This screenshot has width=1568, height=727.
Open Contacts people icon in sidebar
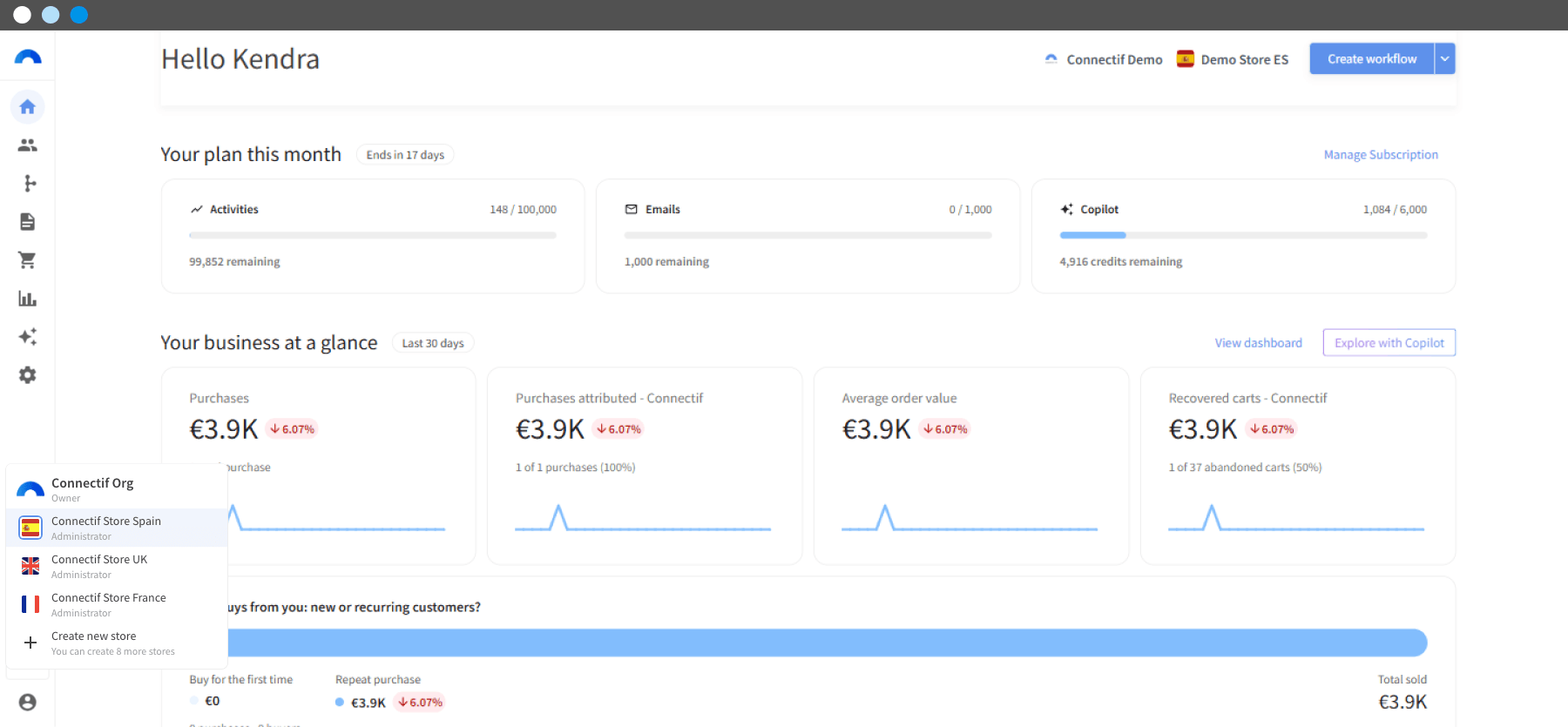(28, 145)
